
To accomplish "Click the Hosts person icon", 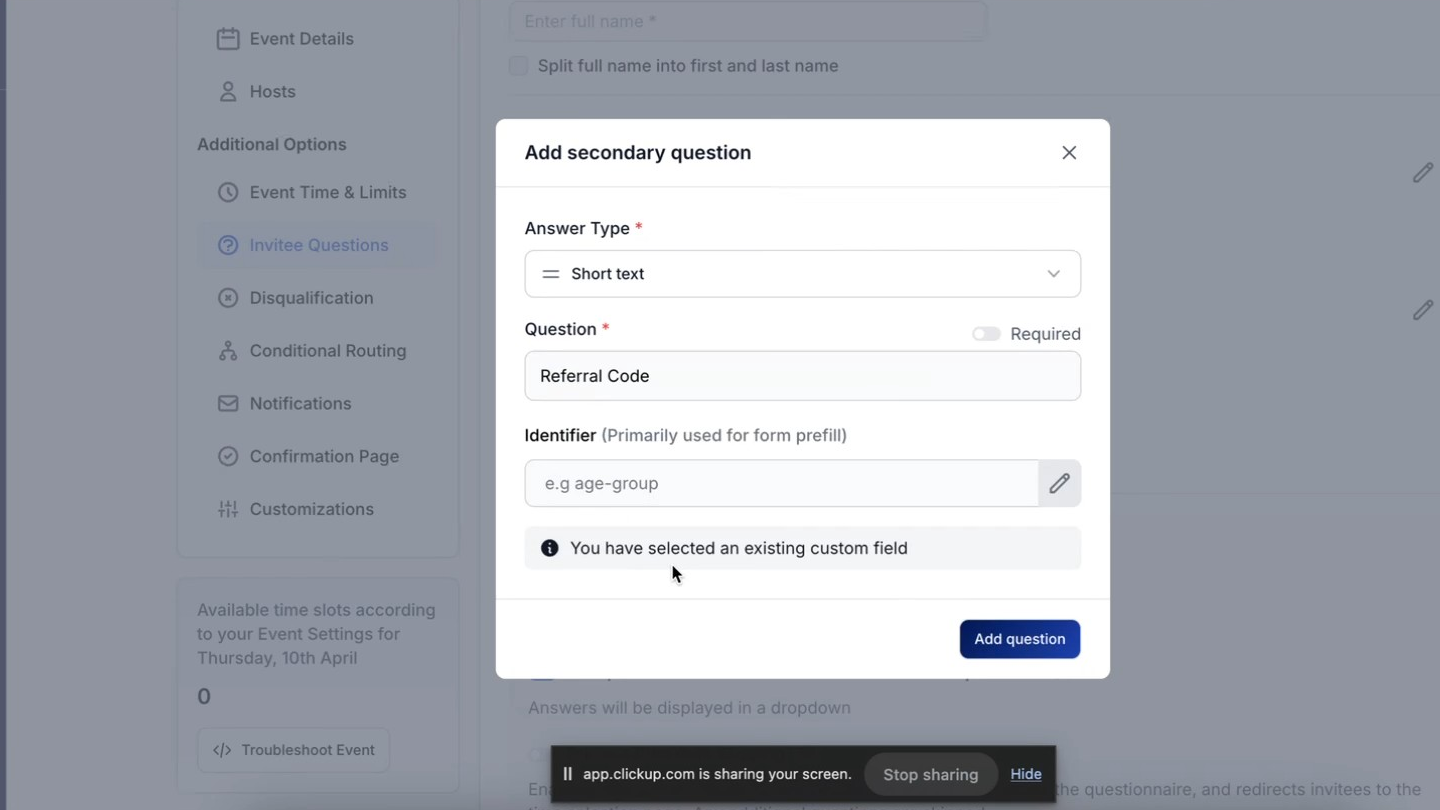I will tap(228, 92).
